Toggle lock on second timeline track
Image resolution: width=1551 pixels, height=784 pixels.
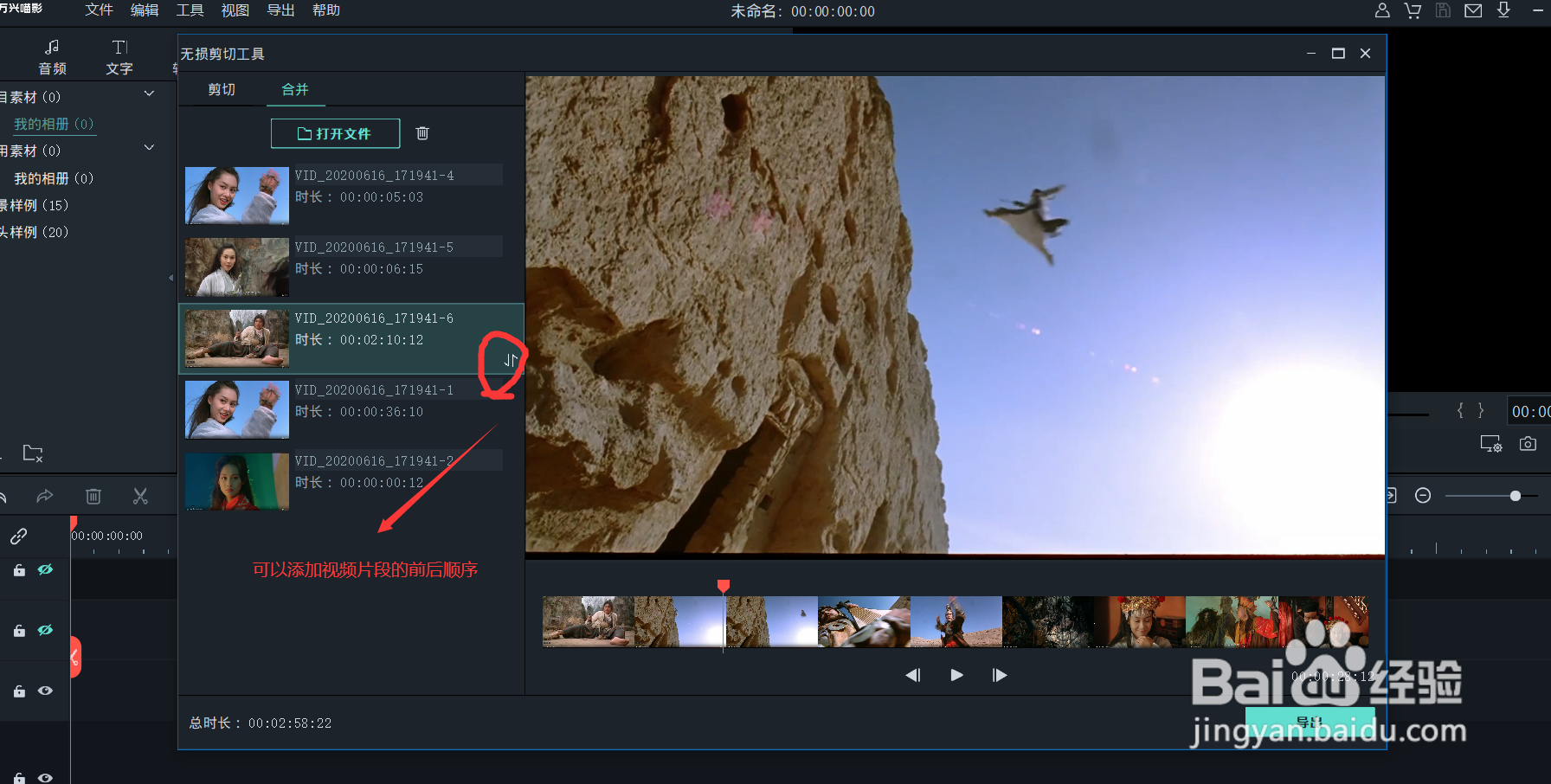point(19,631)
